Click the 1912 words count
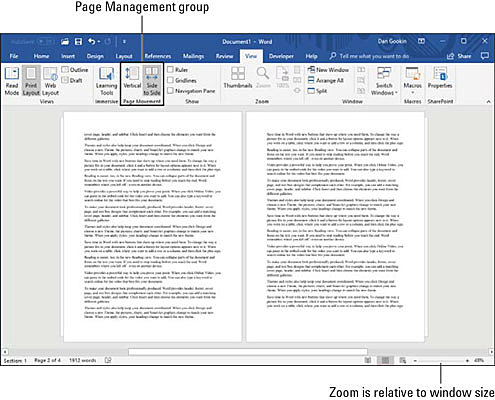 (83, 360)
